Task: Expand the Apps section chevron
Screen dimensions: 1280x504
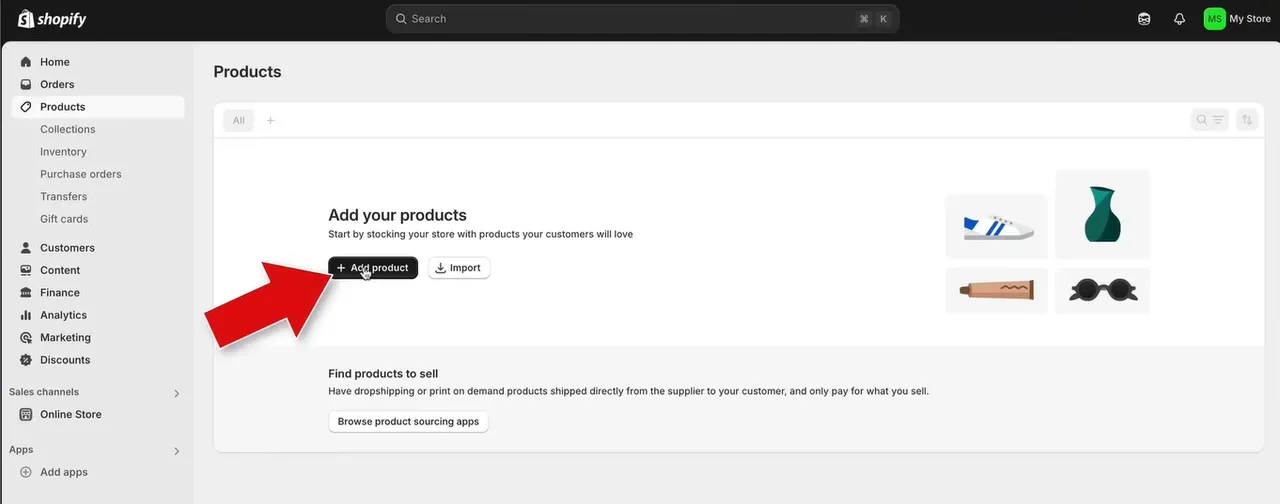Action: (177, 451)
